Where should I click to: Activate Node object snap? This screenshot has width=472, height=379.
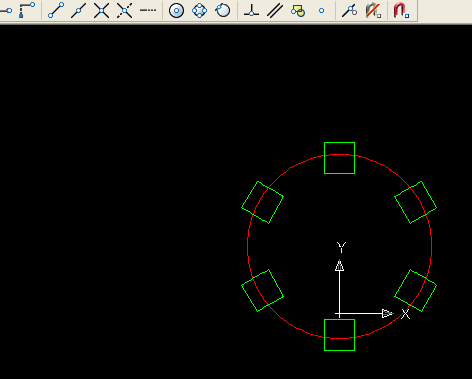[x=321, y=11]
